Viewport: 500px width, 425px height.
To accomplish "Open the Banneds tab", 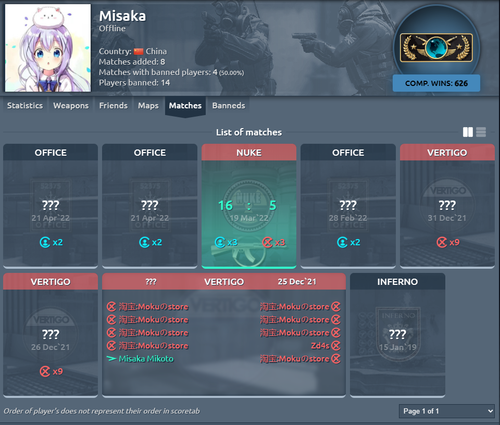I will 229,106.
